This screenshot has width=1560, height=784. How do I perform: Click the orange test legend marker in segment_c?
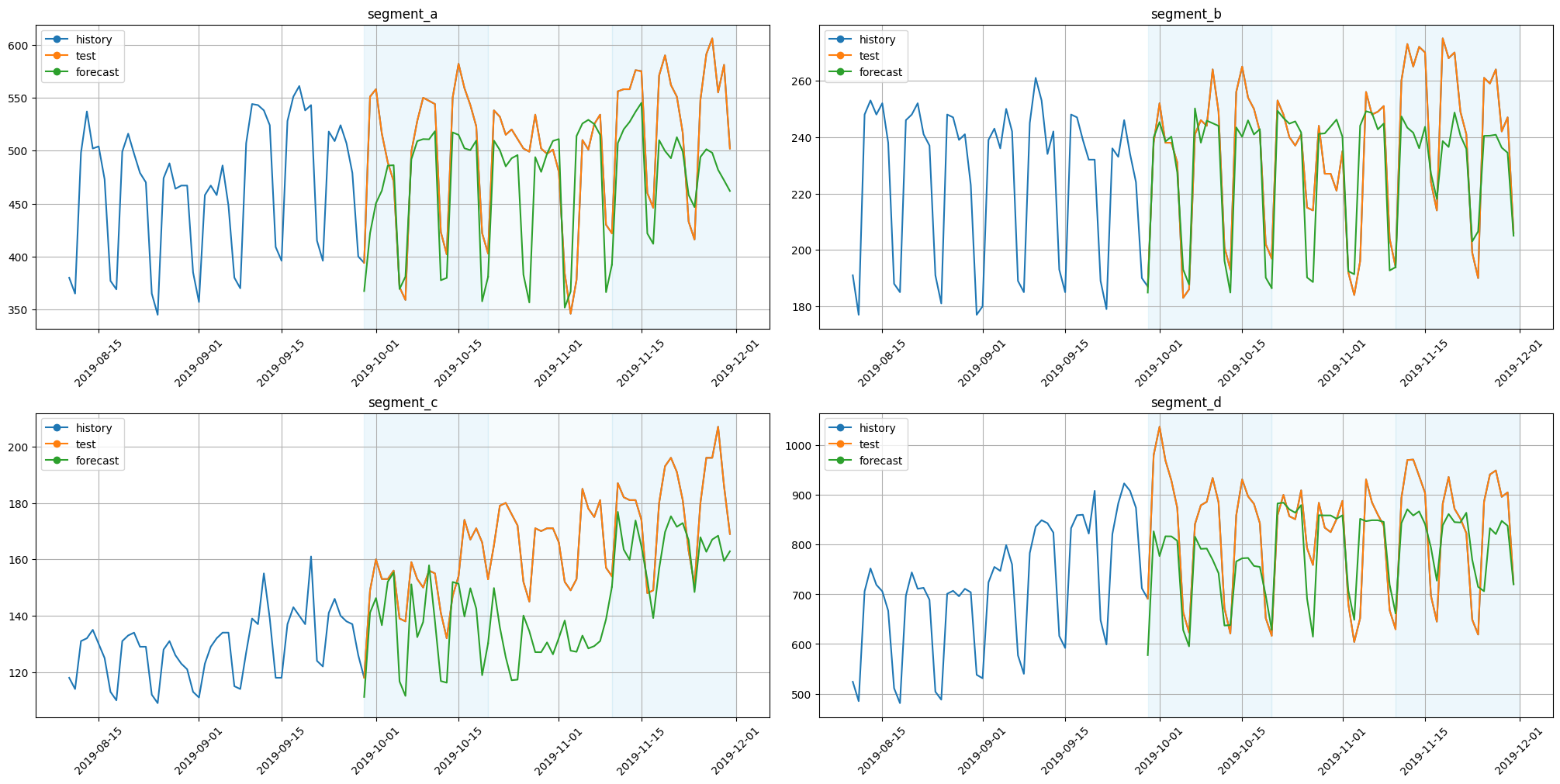click(x=57, y=444)
